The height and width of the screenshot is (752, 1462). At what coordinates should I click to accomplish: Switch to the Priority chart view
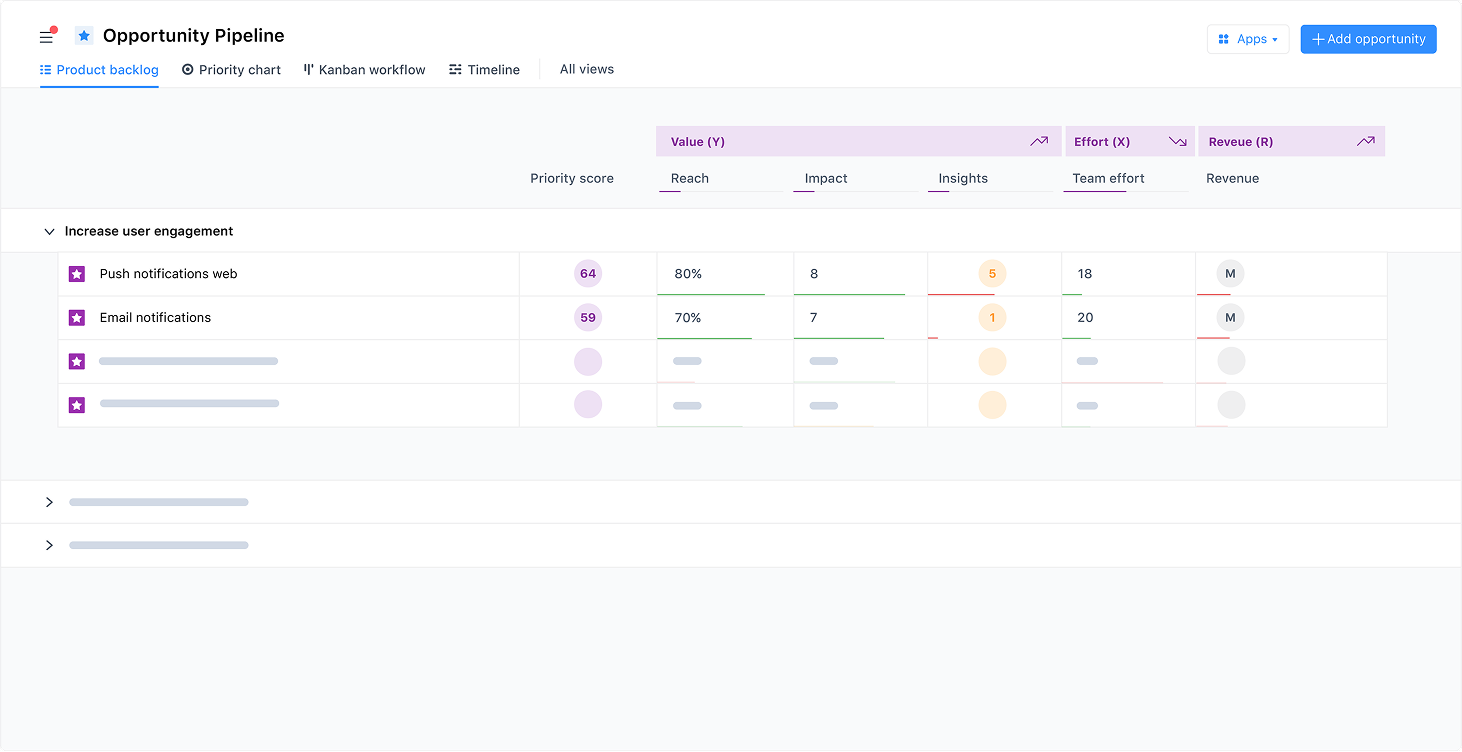point(231,70)
